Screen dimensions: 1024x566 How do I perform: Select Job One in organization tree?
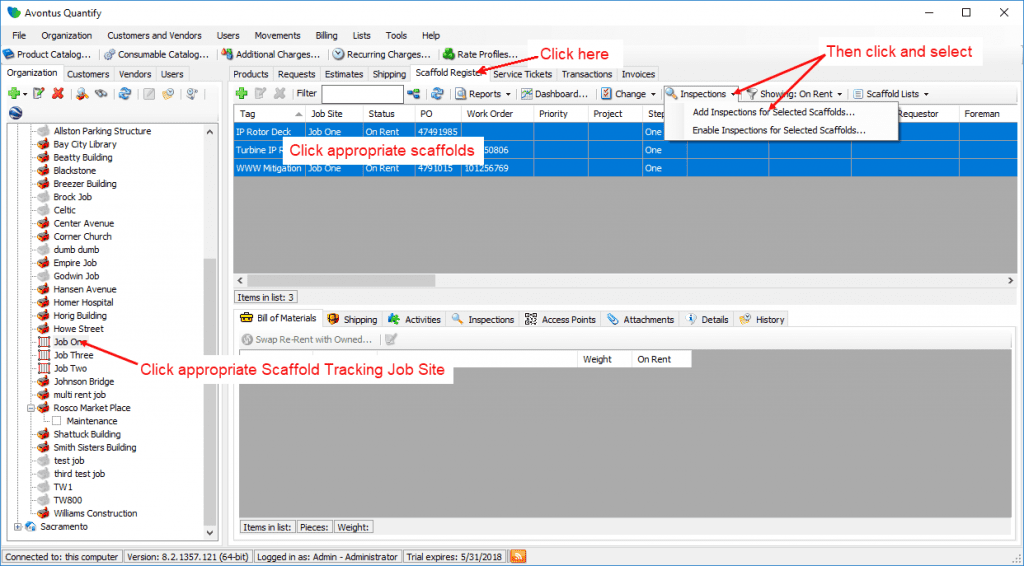click(x=69, y=342)
